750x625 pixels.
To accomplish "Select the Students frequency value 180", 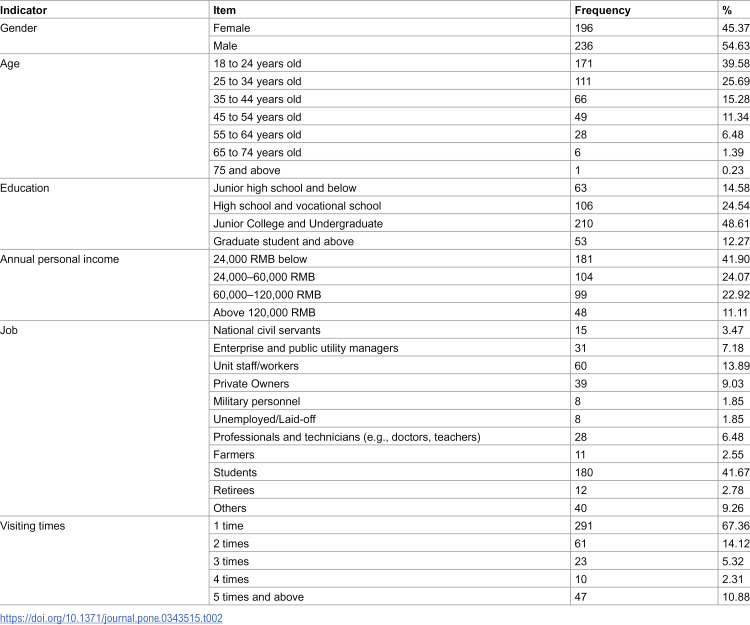I will point(584,472).
